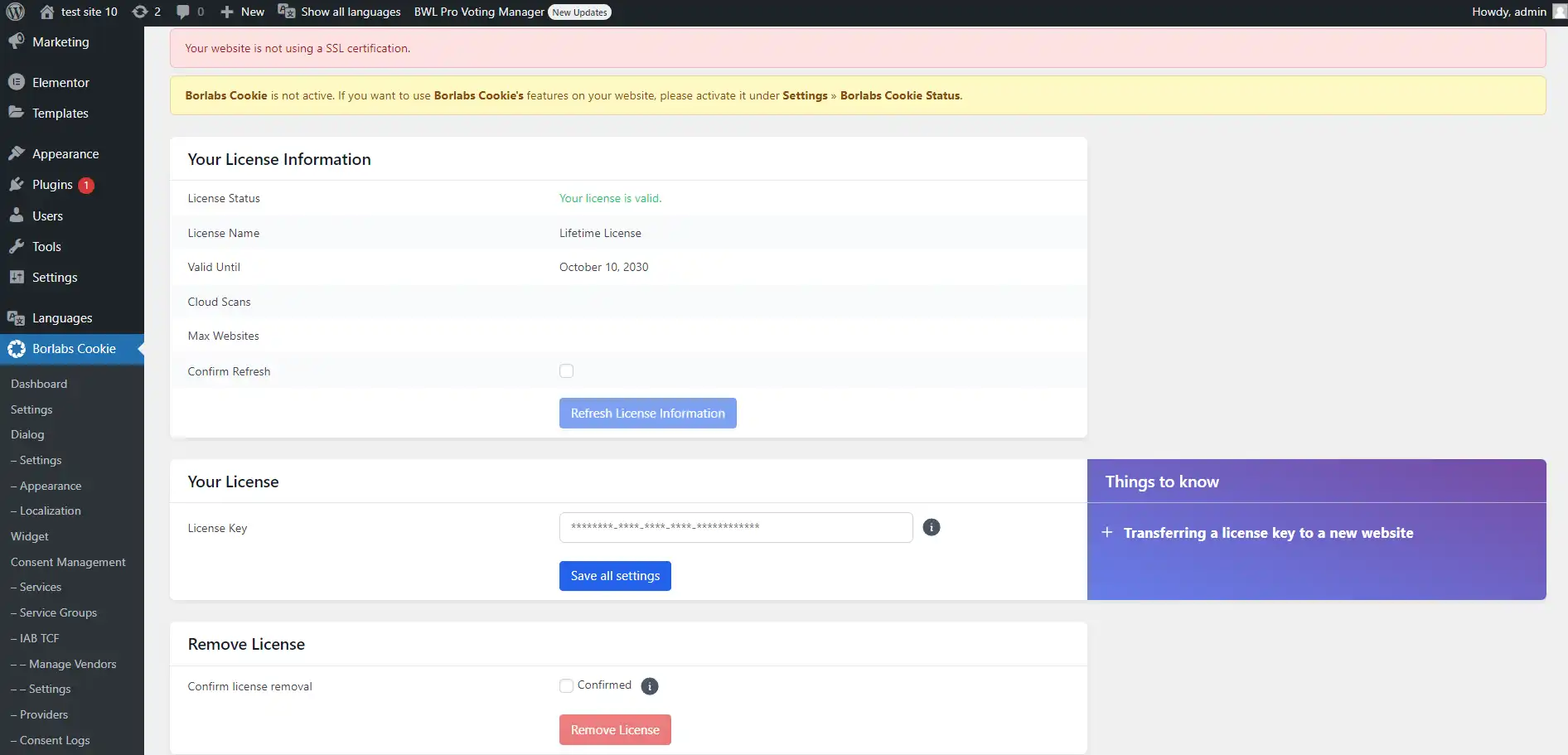Check the Confirmed license removal checkbox
The image size is (1568, 755).
(566, 685)
